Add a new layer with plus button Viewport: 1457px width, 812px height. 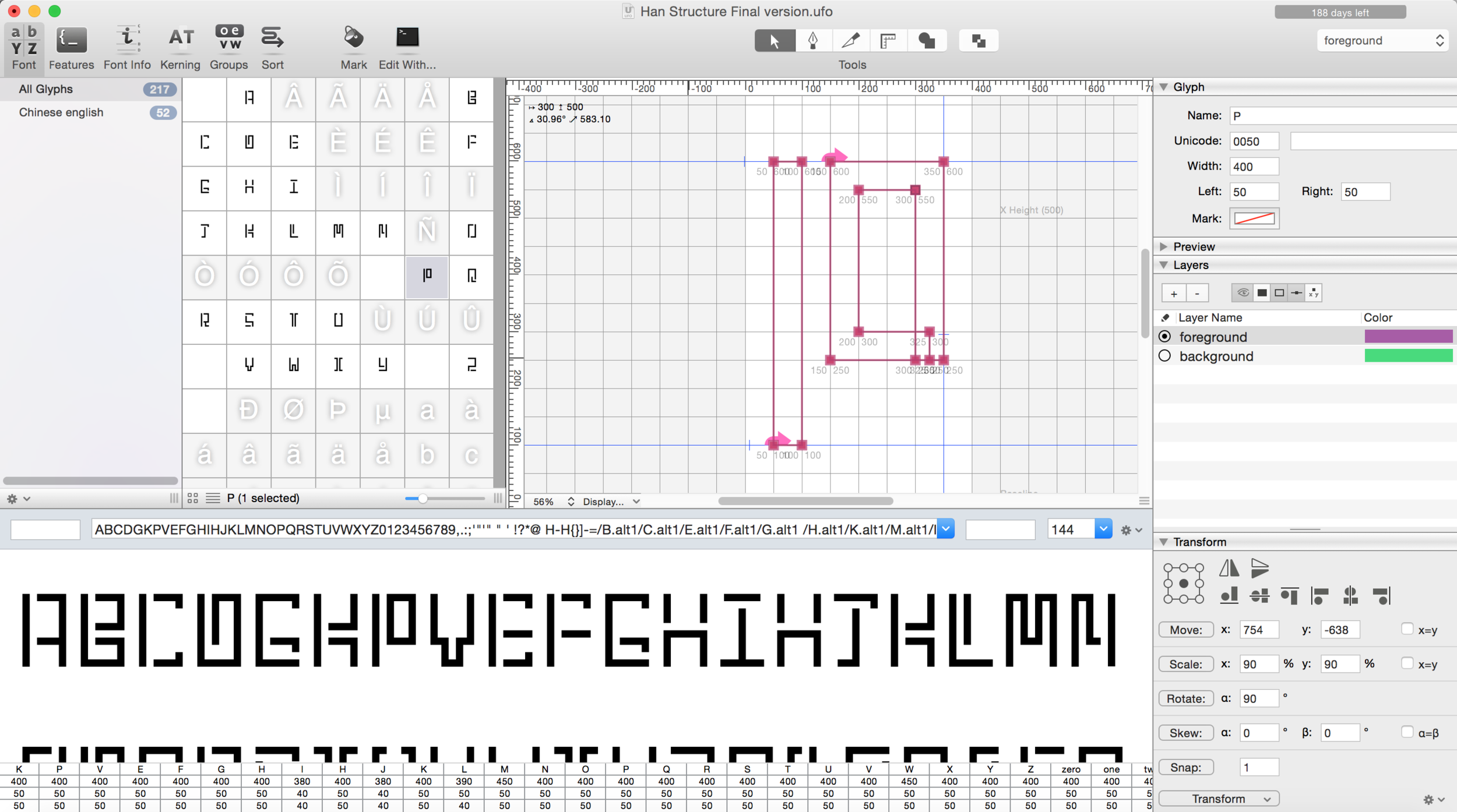pos(1174,294)
